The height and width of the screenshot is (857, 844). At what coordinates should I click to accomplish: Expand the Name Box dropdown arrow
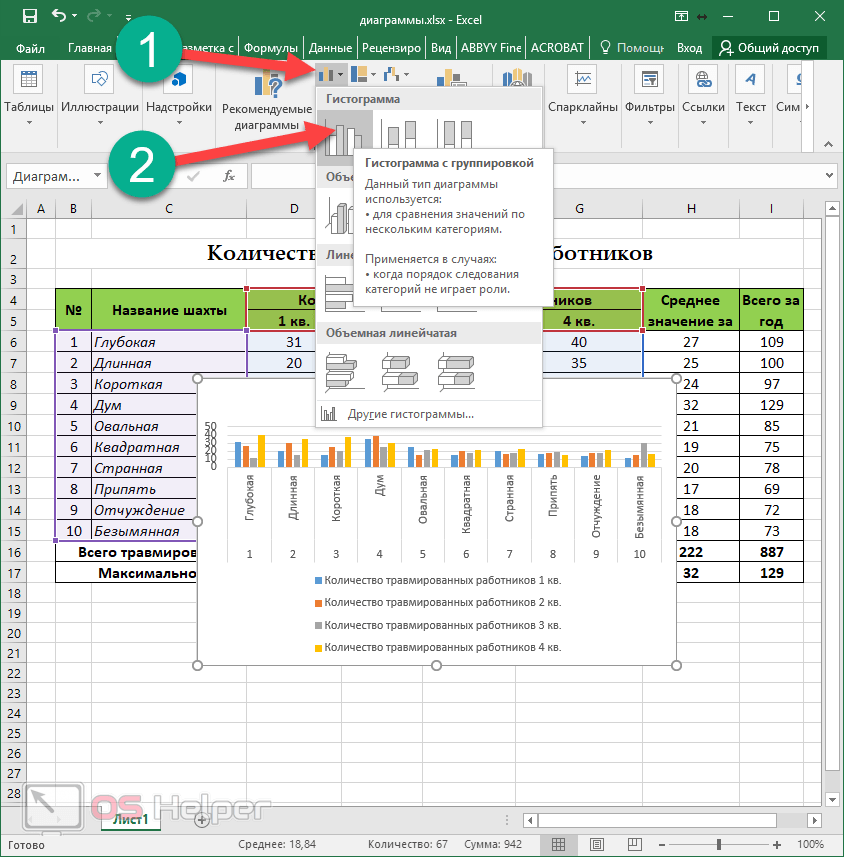(97, 176)
